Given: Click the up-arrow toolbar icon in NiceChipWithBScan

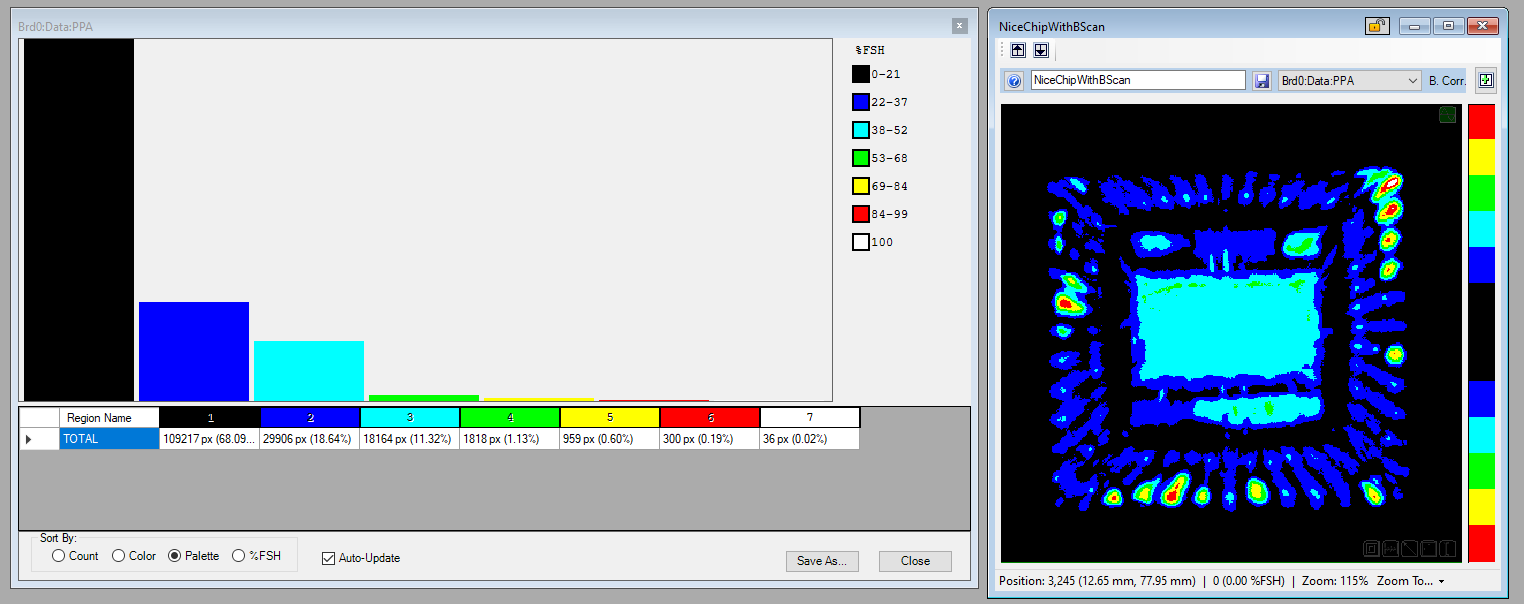Looking at the screenshot, I should pos(1018,50).
